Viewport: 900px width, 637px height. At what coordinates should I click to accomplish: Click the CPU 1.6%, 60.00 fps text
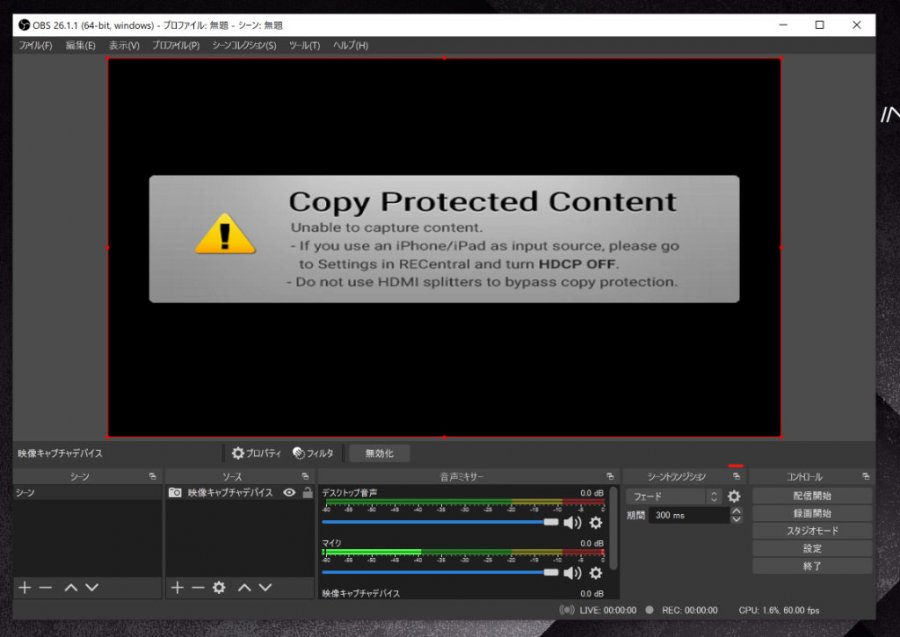coord(779,610)
